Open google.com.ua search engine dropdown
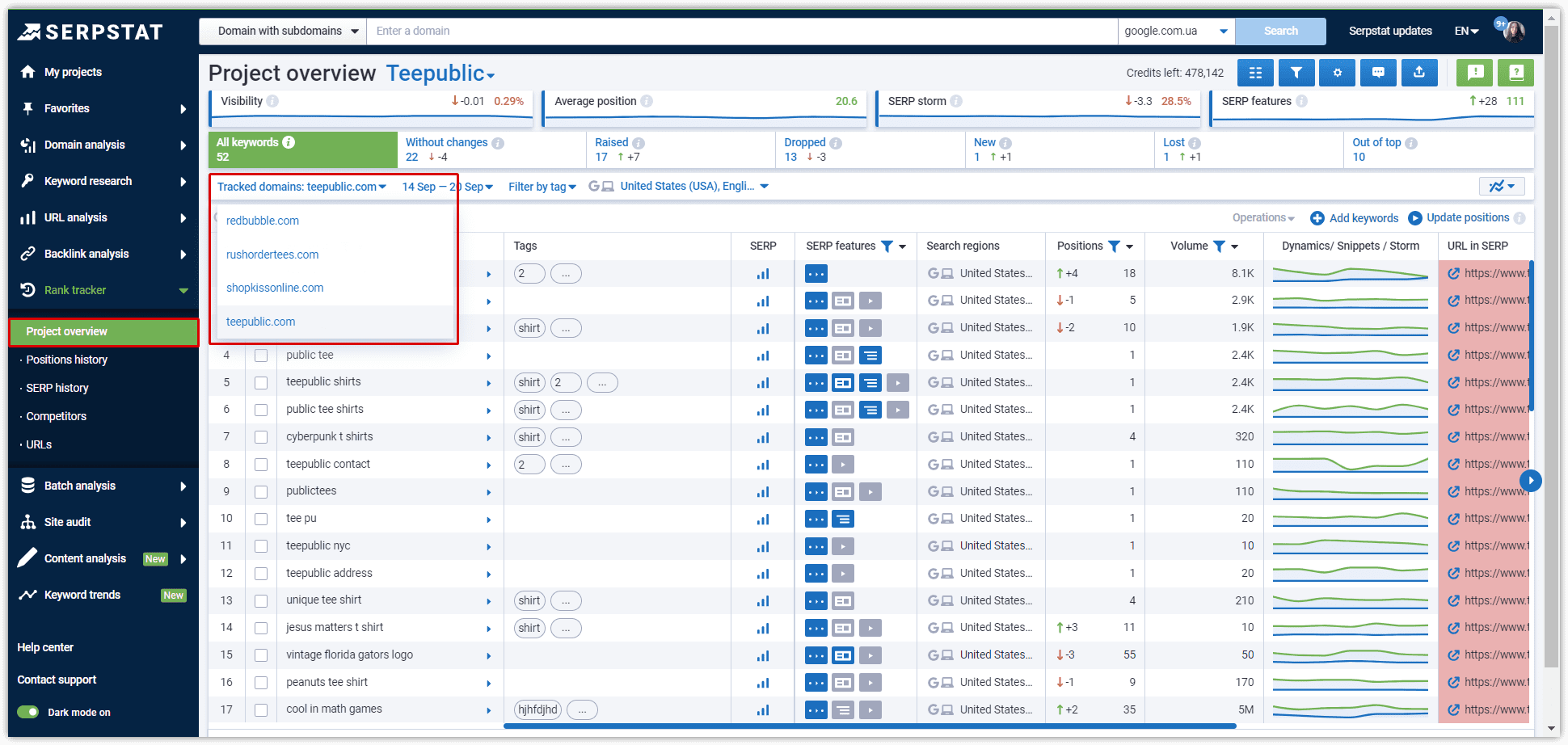 pos(1176,31)
